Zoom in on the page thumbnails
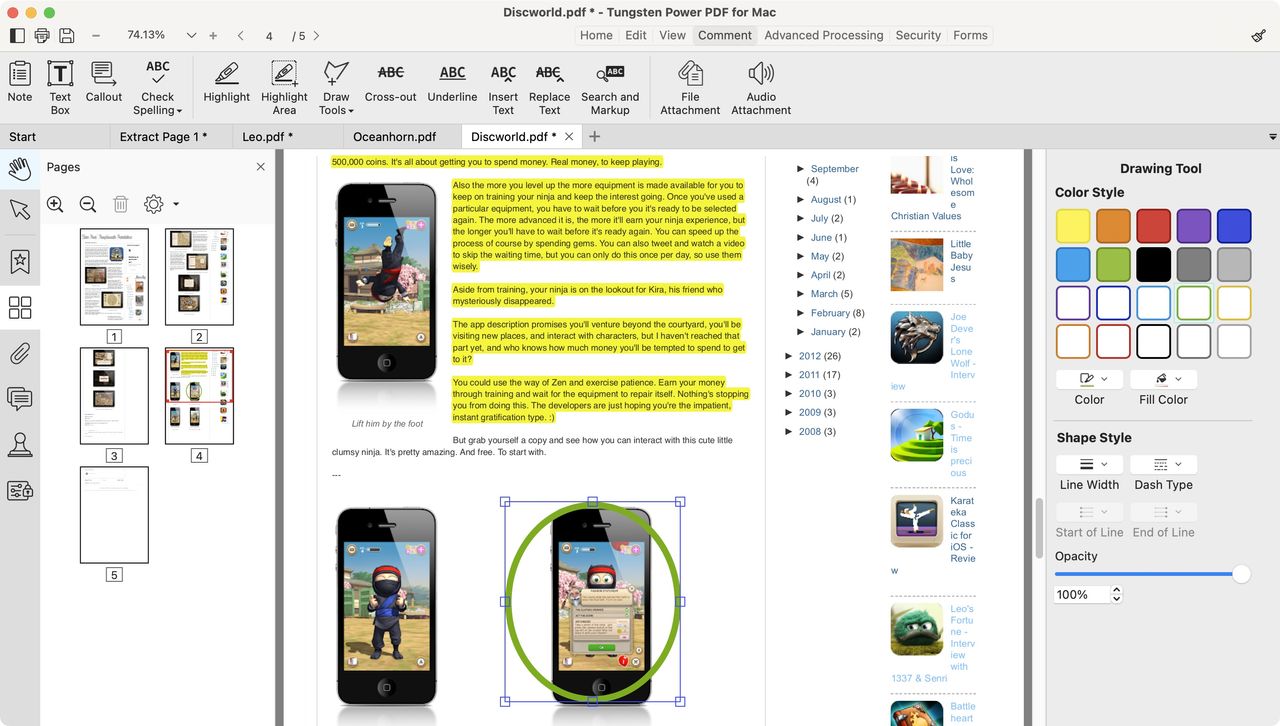 click(55, 204)
